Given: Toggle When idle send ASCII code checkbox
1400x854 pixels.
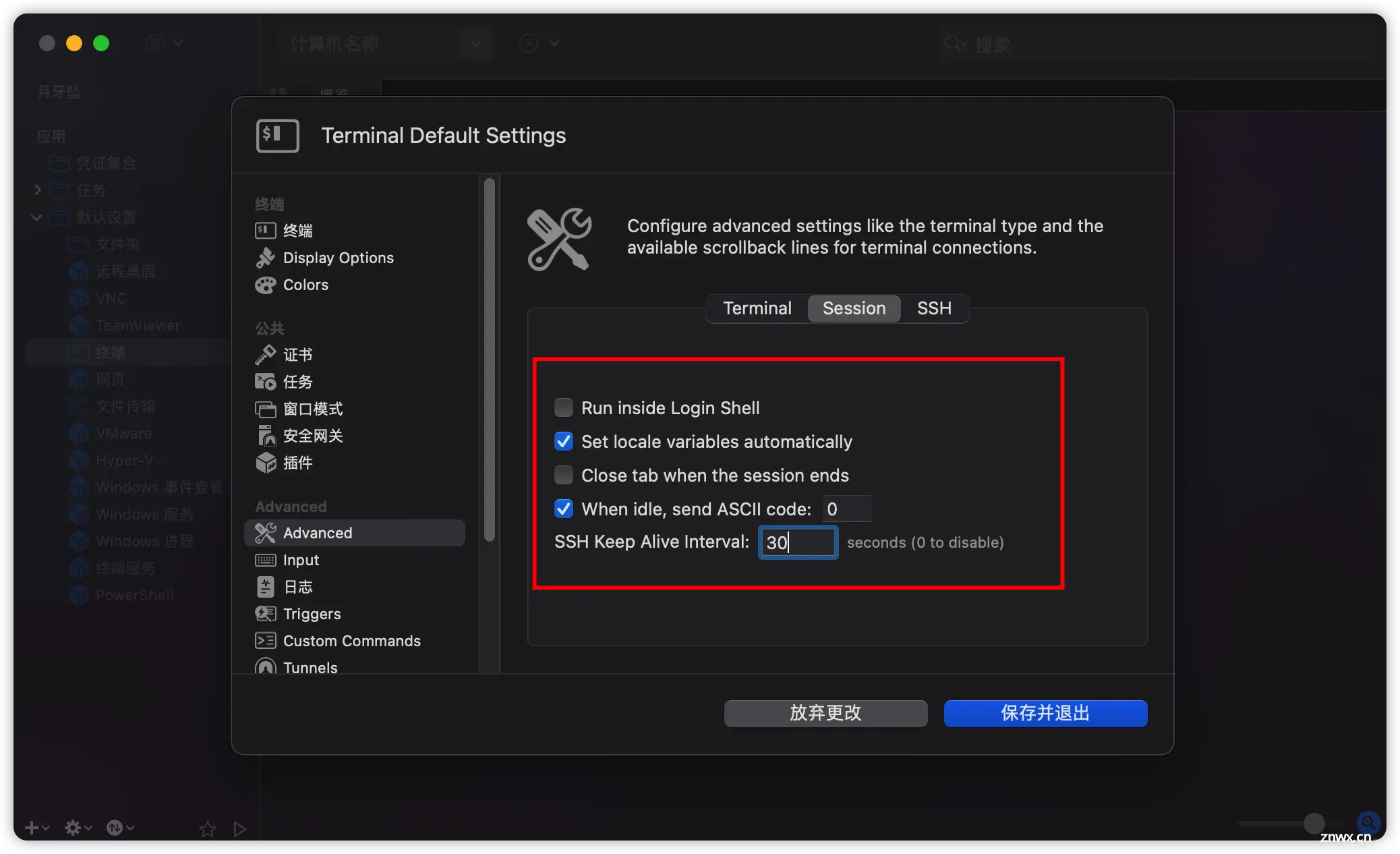Looking at the screenshot, I should 563,508.
